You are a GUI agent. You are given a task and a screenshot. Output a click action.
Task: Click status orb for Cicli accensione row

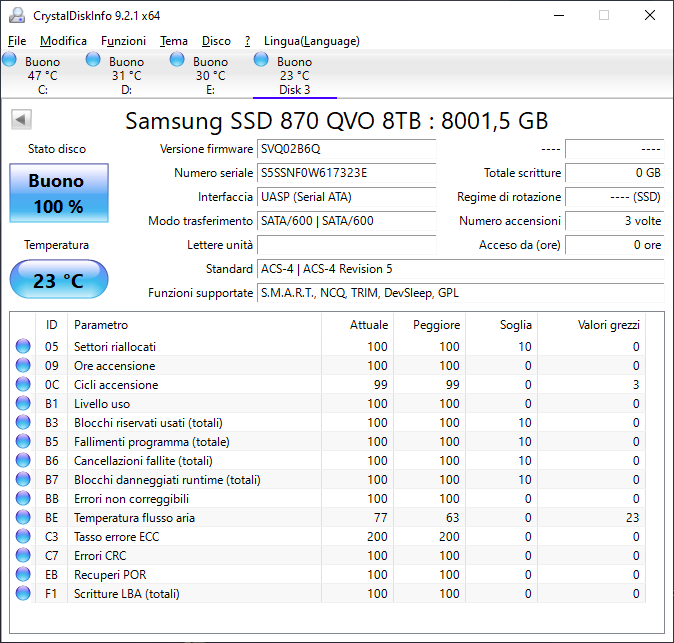click(x=23, y=384)
